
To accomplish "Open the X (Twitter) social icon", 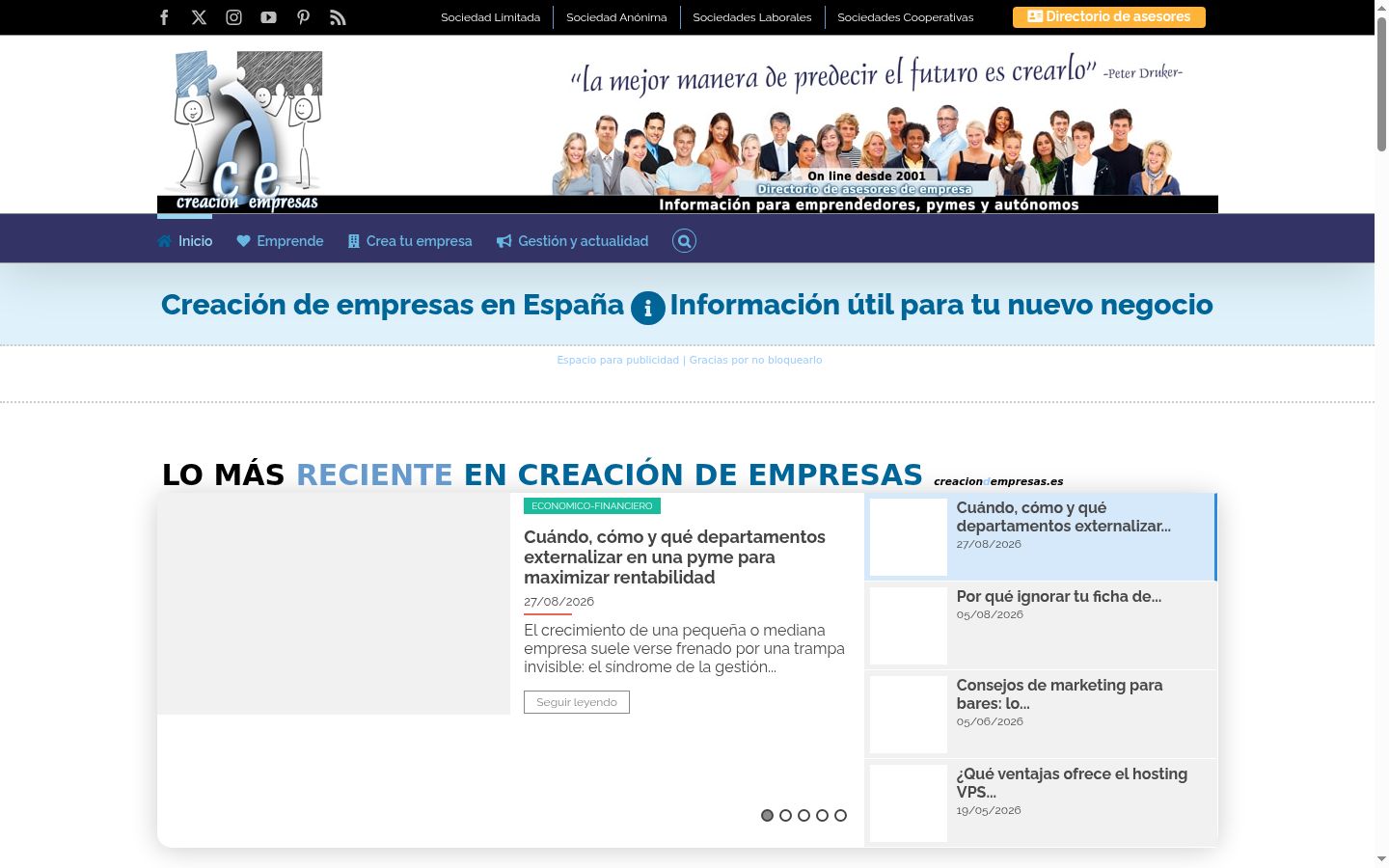I will coord(199,17).
